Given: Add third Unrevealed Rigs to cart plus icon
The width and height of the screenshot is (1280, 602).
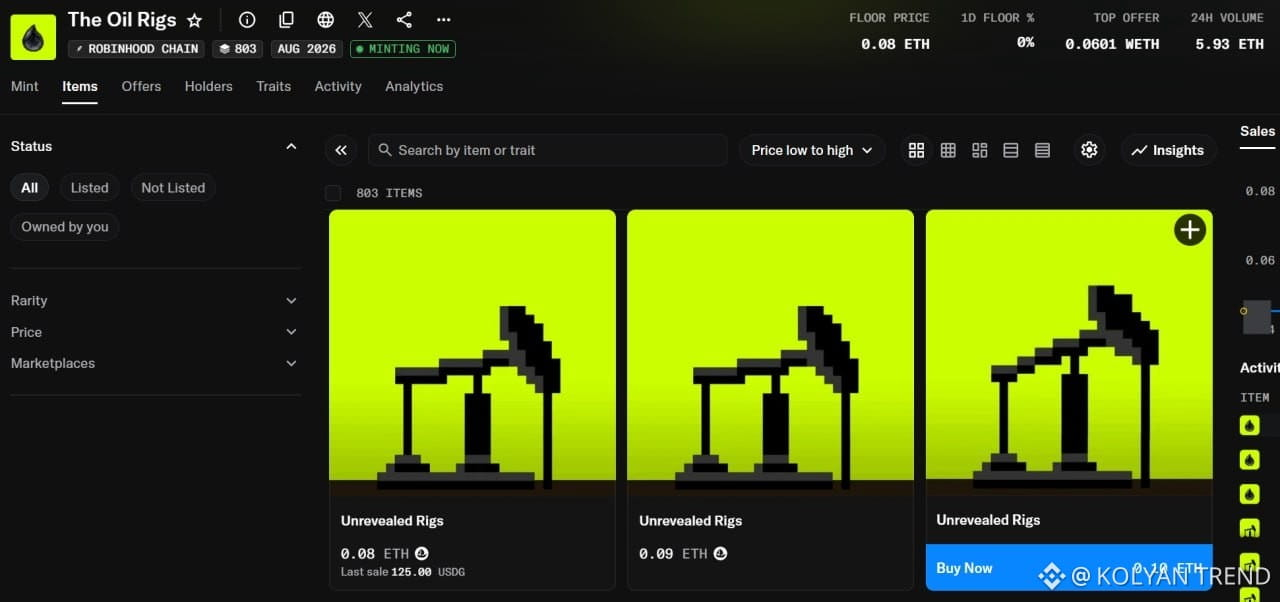Looking at the screenshot, I should pyautogui.click(x=1189, y=231).
